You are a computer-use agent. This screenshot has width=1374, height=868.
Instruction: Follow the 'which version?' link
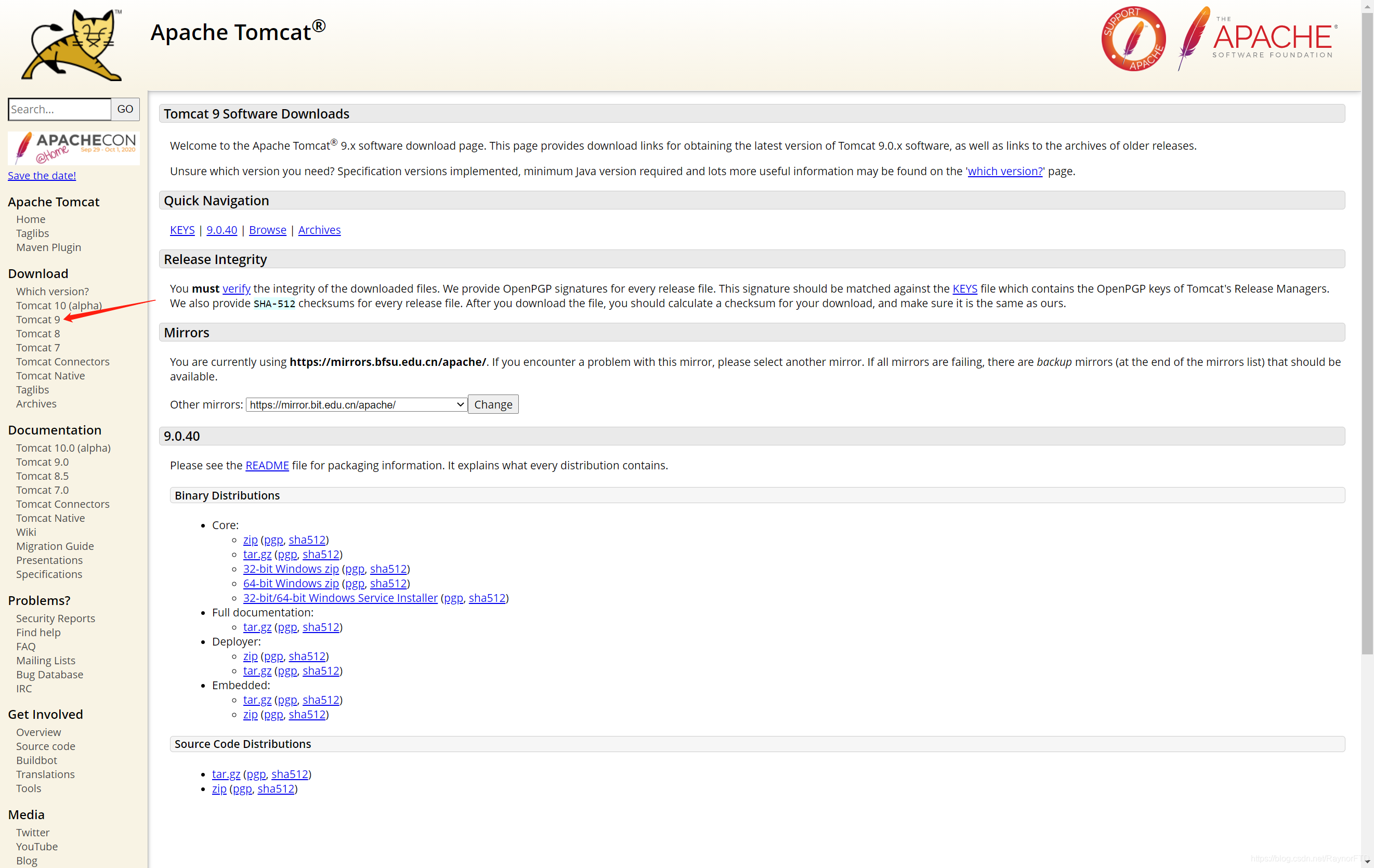(1005, 171)
